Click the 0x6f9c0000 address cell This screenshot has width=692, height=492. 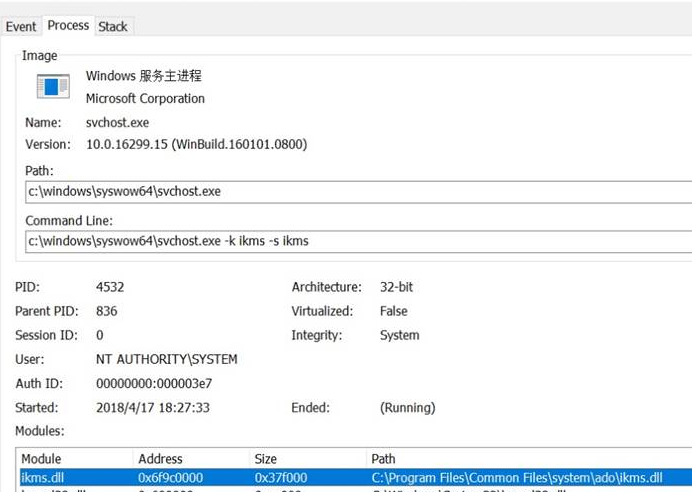coord(171,478)
